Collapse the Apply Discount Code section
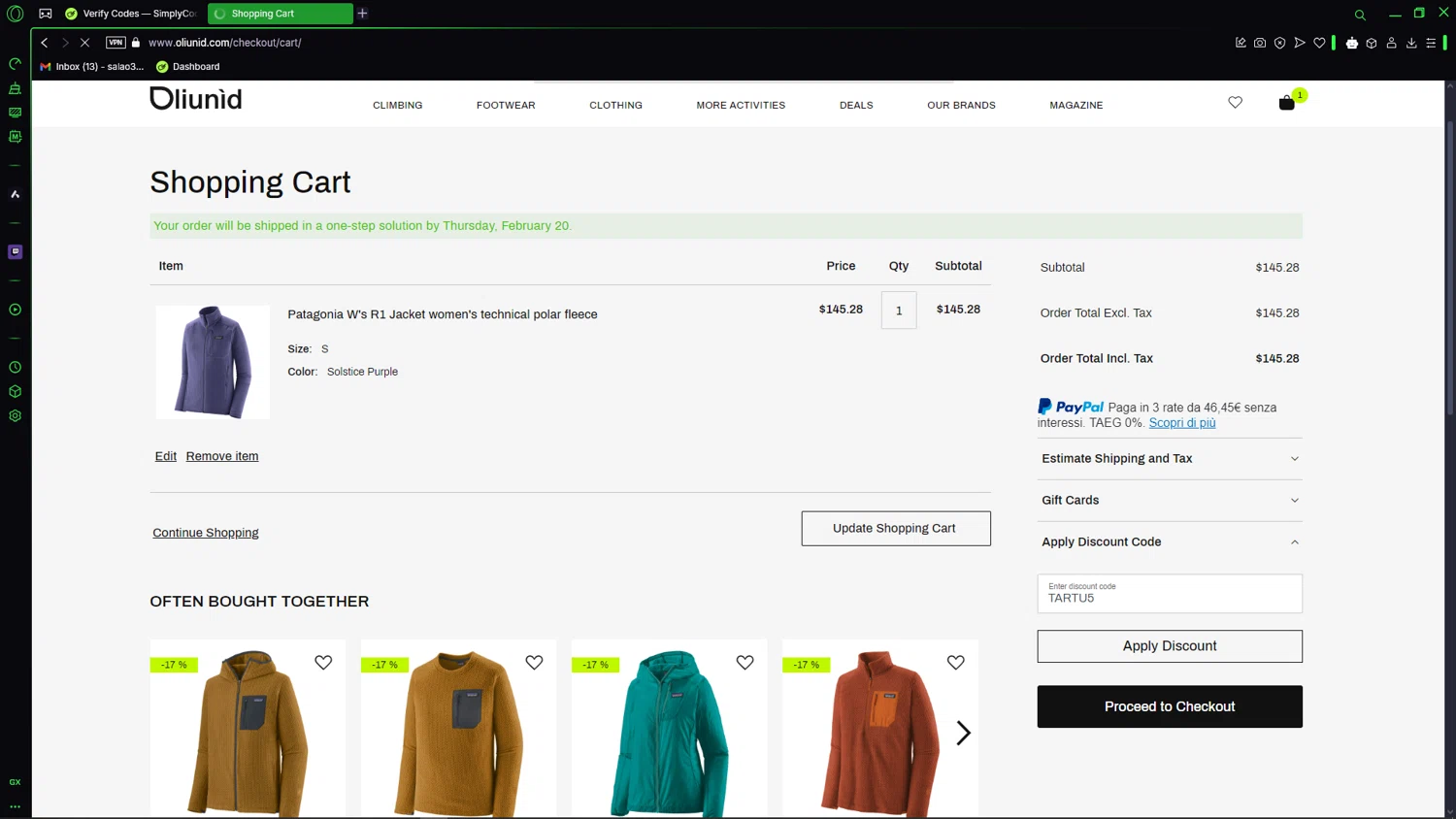The height and width of the screenshot is (819, 1456). pos(1170,542)
